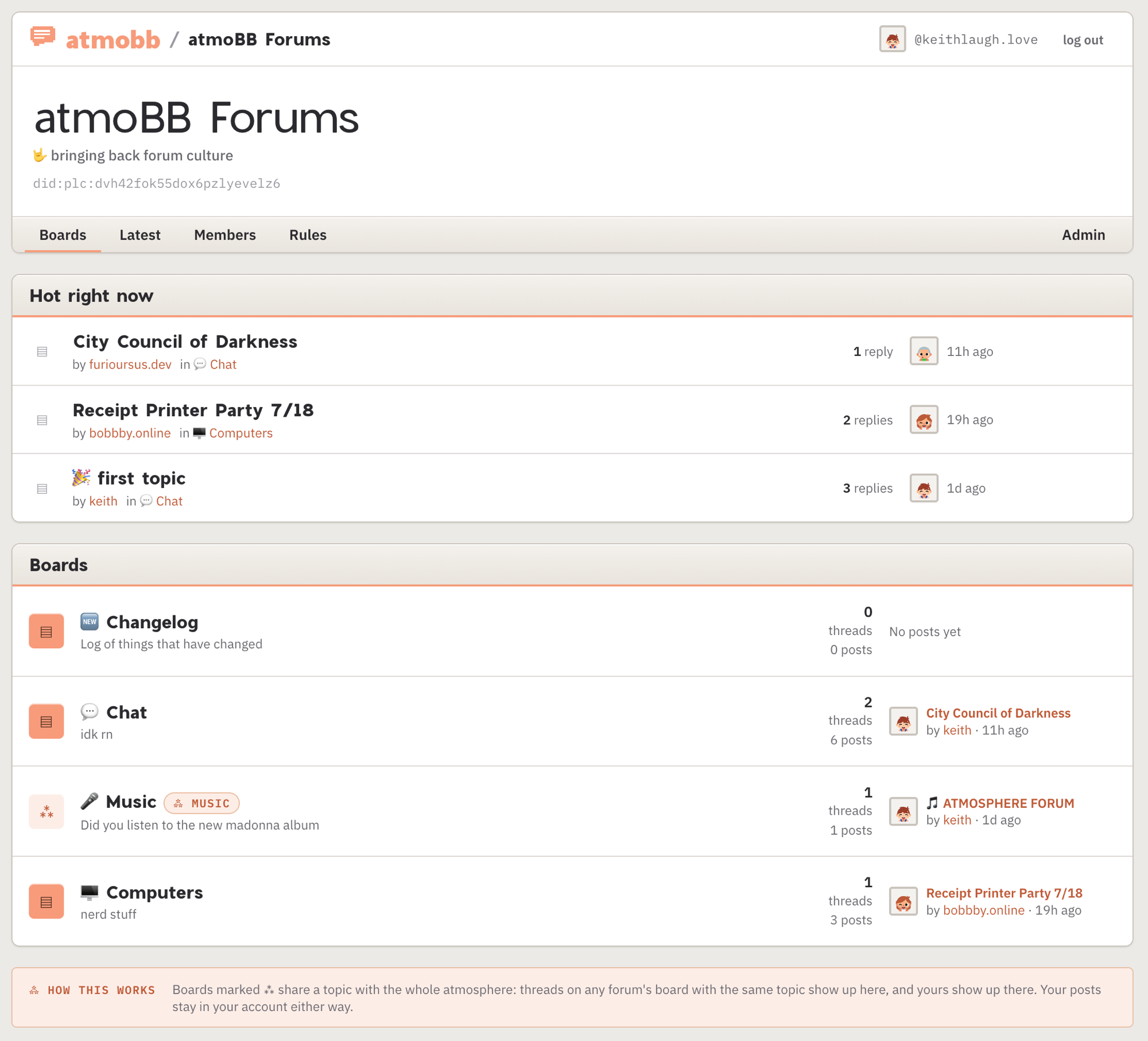The image size is (1148, 1041).
Task: Switch to the Rules tab
Action: pos(308,235)
